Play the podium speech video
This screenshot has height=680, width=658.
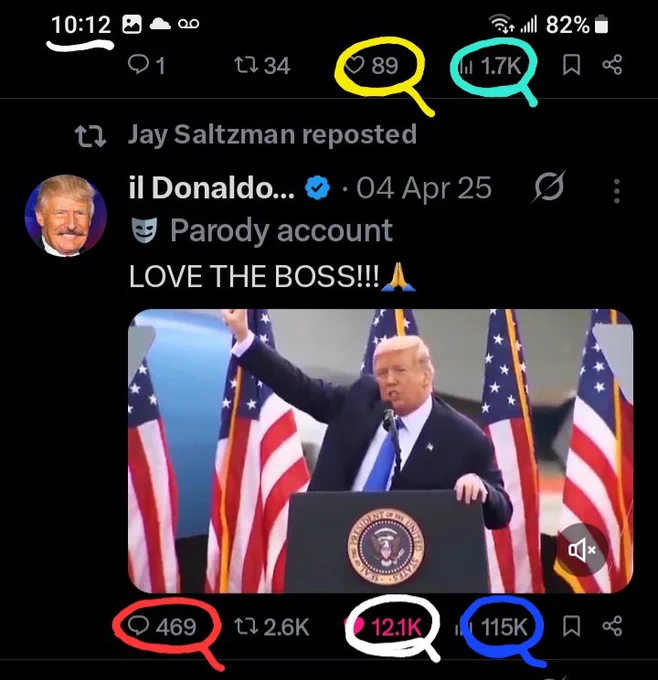point(380,451)
